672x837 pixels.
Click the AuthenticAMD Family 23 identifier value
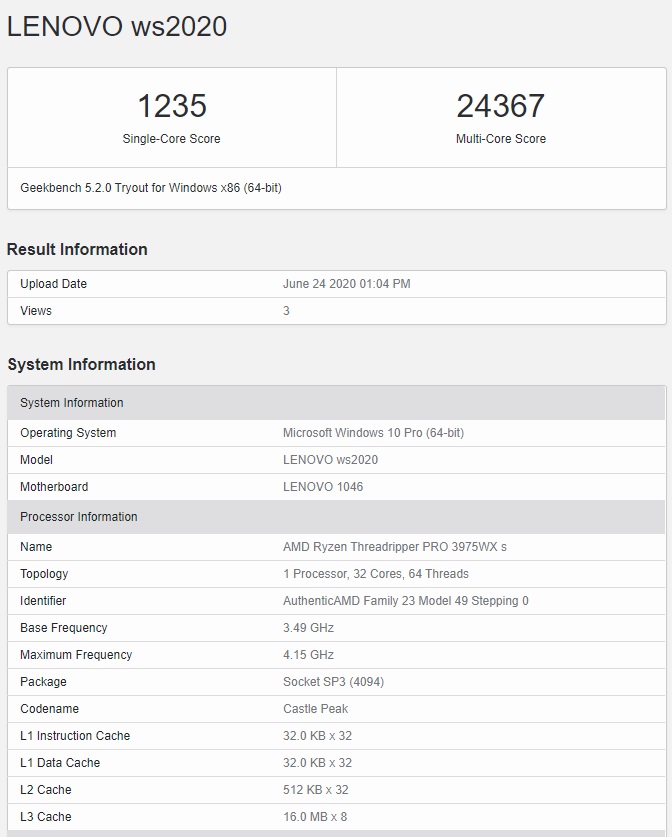pos(405,601)
